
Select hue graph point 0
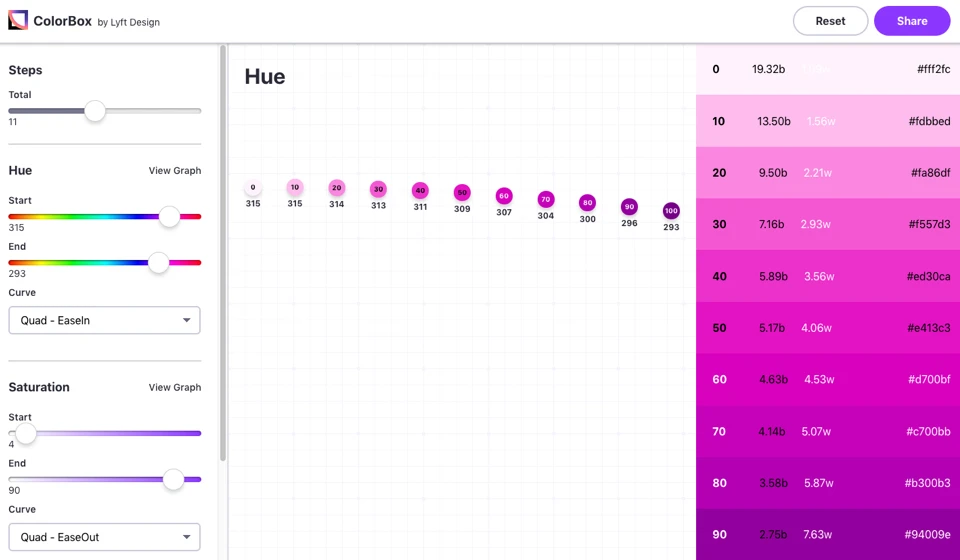point(253,187)
